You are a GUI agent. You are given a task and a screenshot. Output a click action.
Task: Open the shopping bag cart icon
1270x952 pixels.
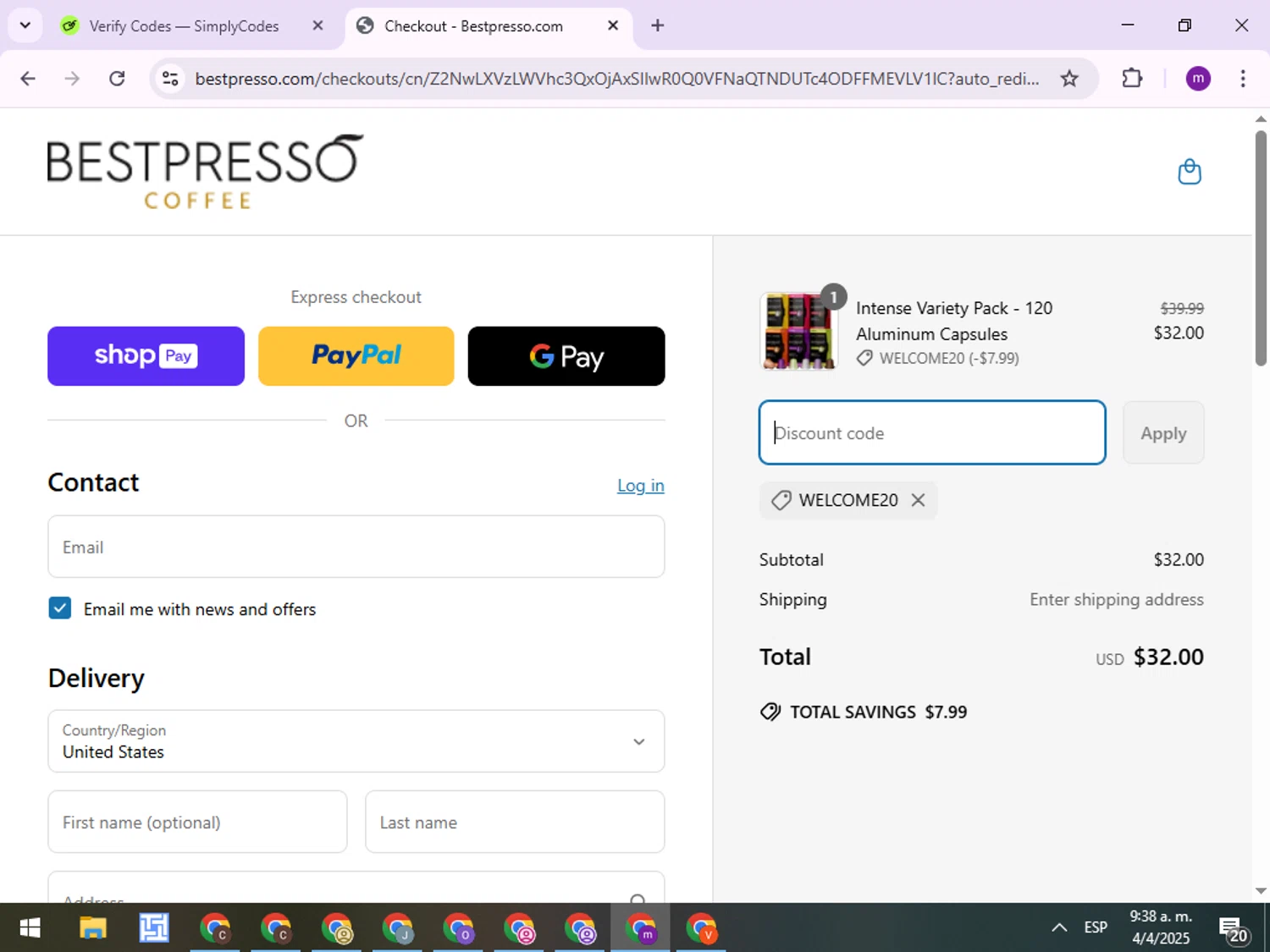(1190, 172)
